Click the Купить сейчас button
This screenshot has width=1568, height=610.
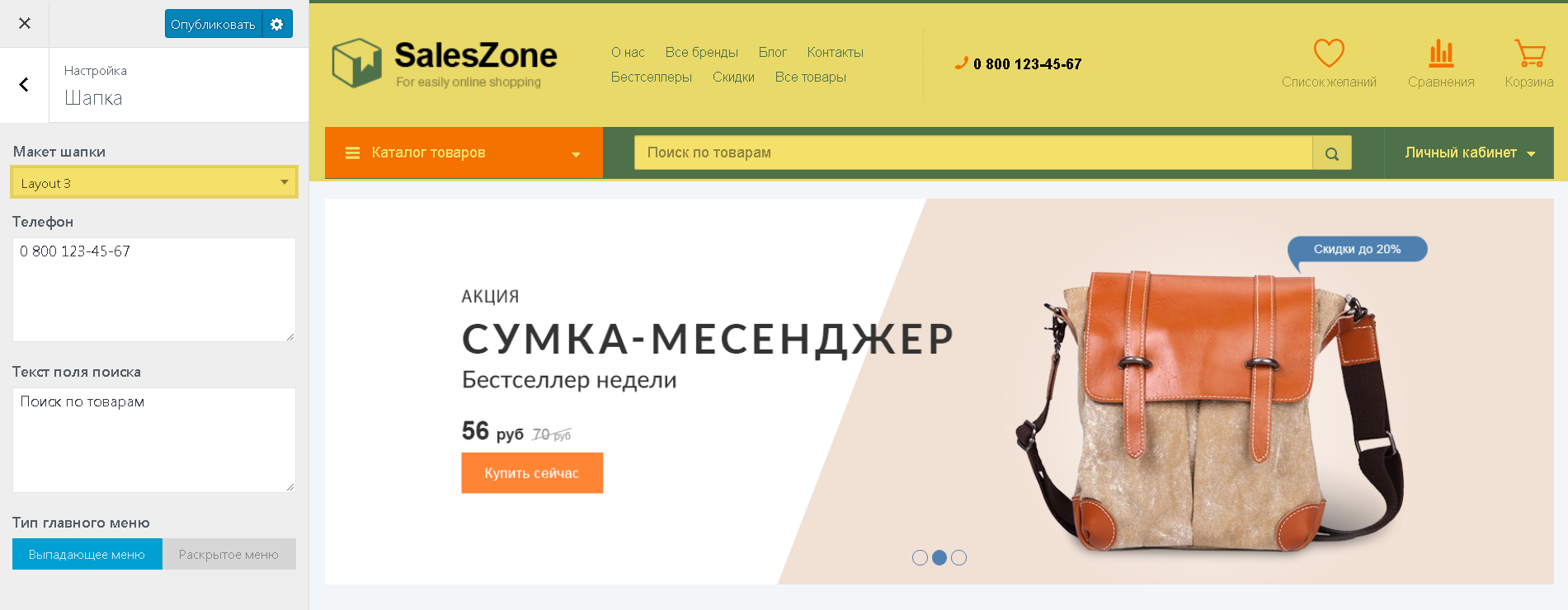[x=532, y=473]
